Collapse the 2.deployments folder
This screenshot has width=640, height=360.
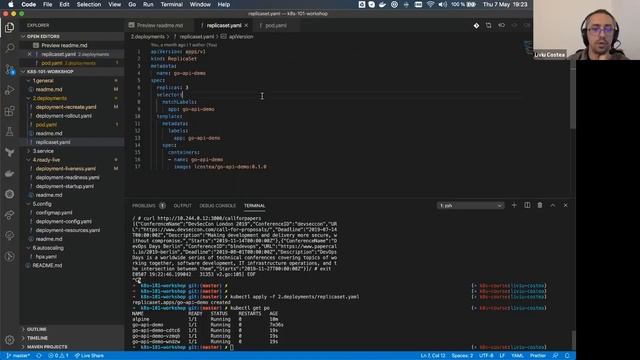tap(49, 98)
